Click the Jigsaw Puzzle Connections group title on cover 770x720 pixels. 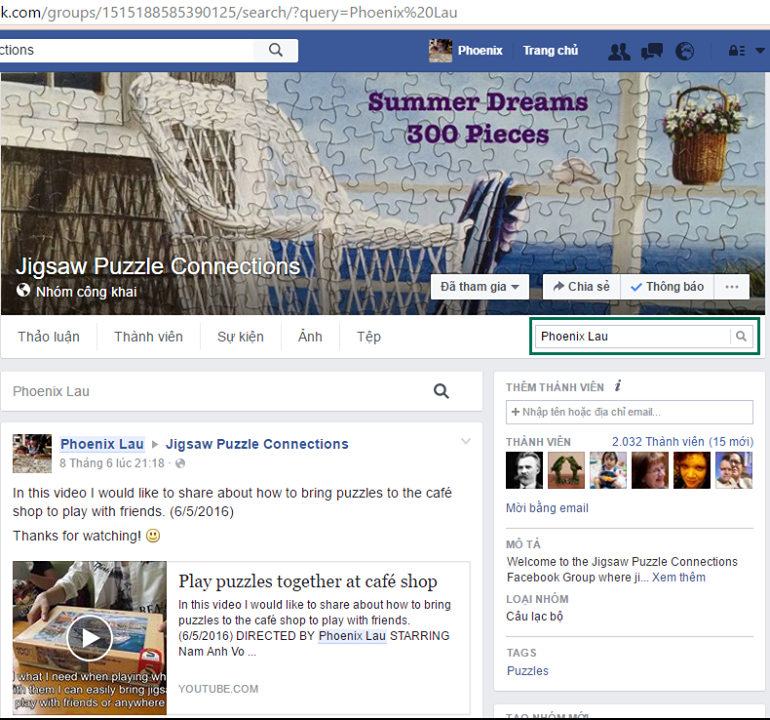(158, 266)
